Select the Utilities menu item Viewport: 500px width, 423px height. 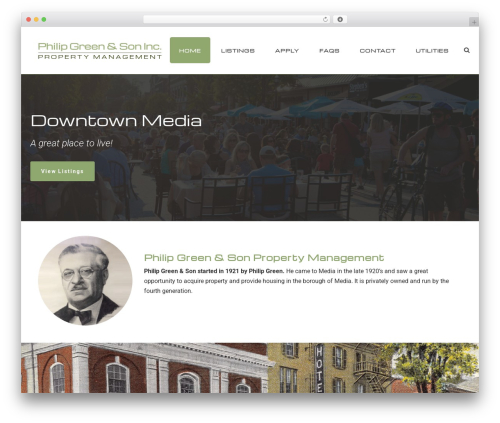432,51
